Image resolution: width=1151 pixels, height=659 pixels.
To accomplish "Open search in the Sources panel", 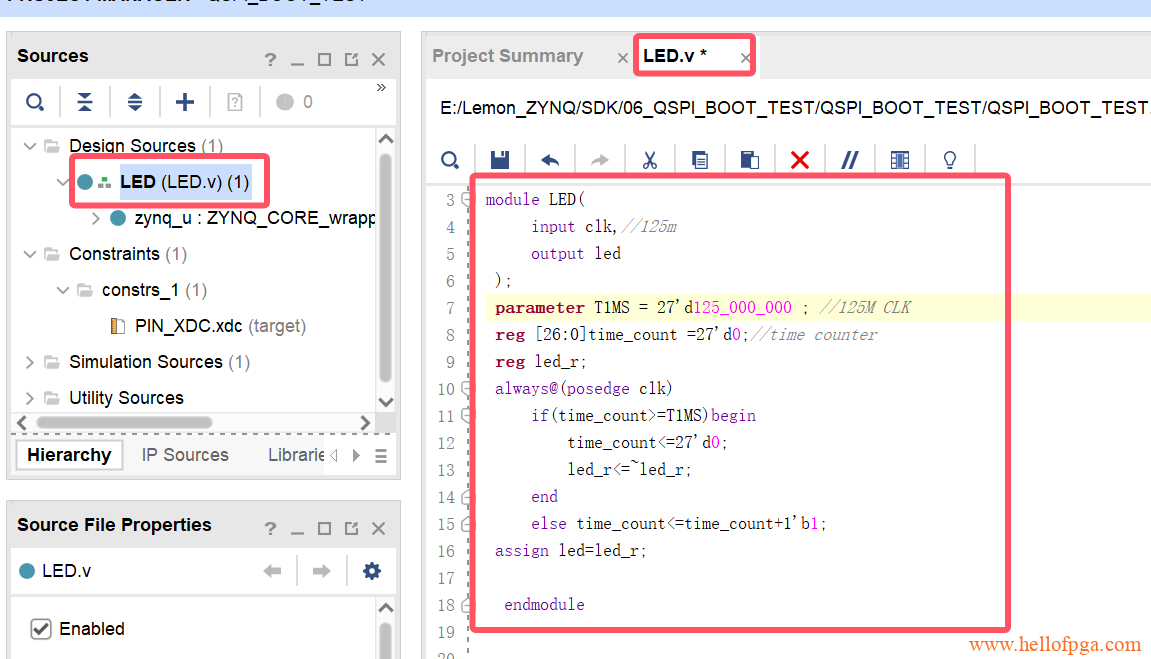I will pyautogui.click(x=35, y=102).
